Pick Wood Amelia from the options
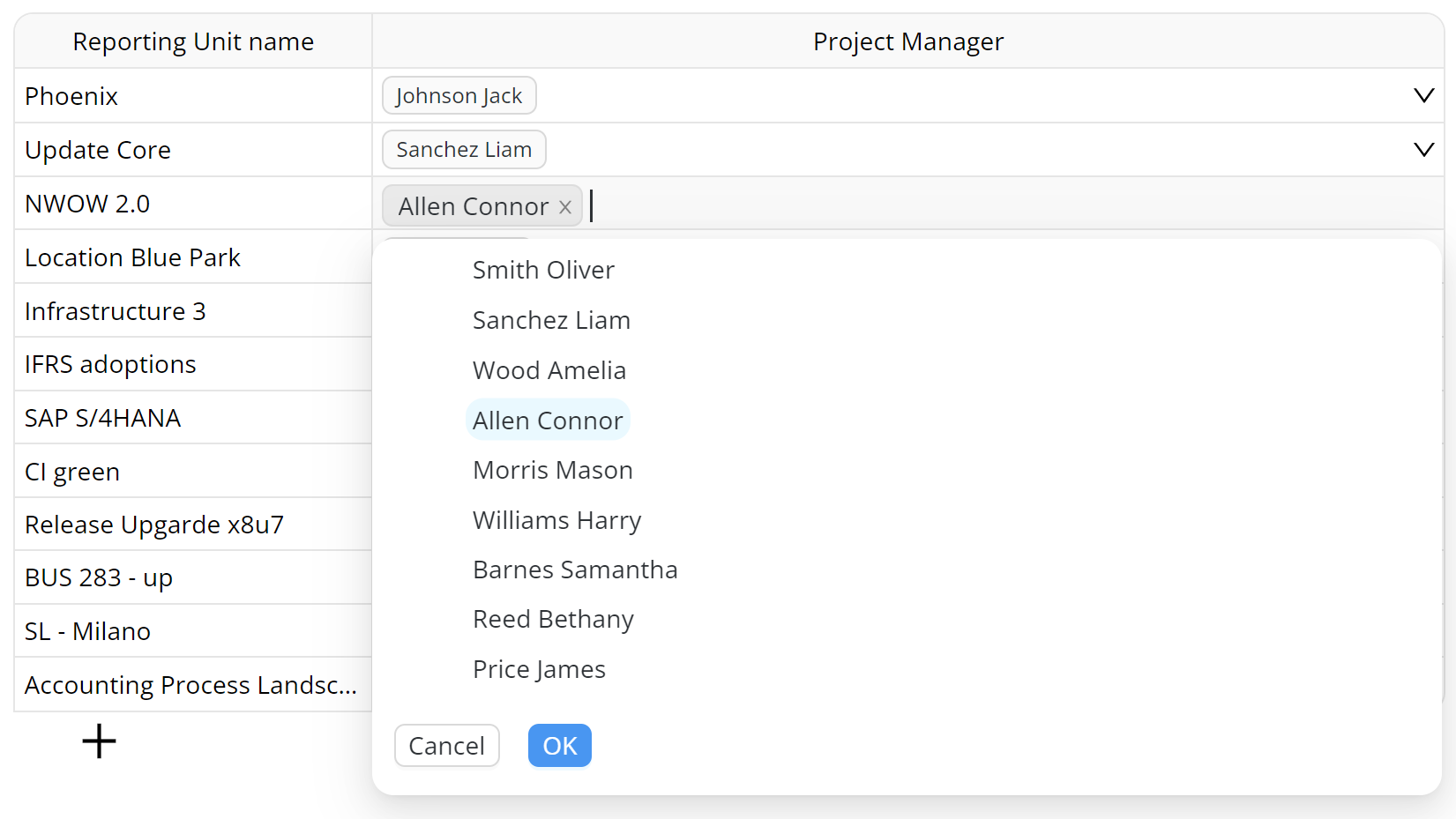The width and height of the screenshot is (1456, 819). (x=549, y=370)
